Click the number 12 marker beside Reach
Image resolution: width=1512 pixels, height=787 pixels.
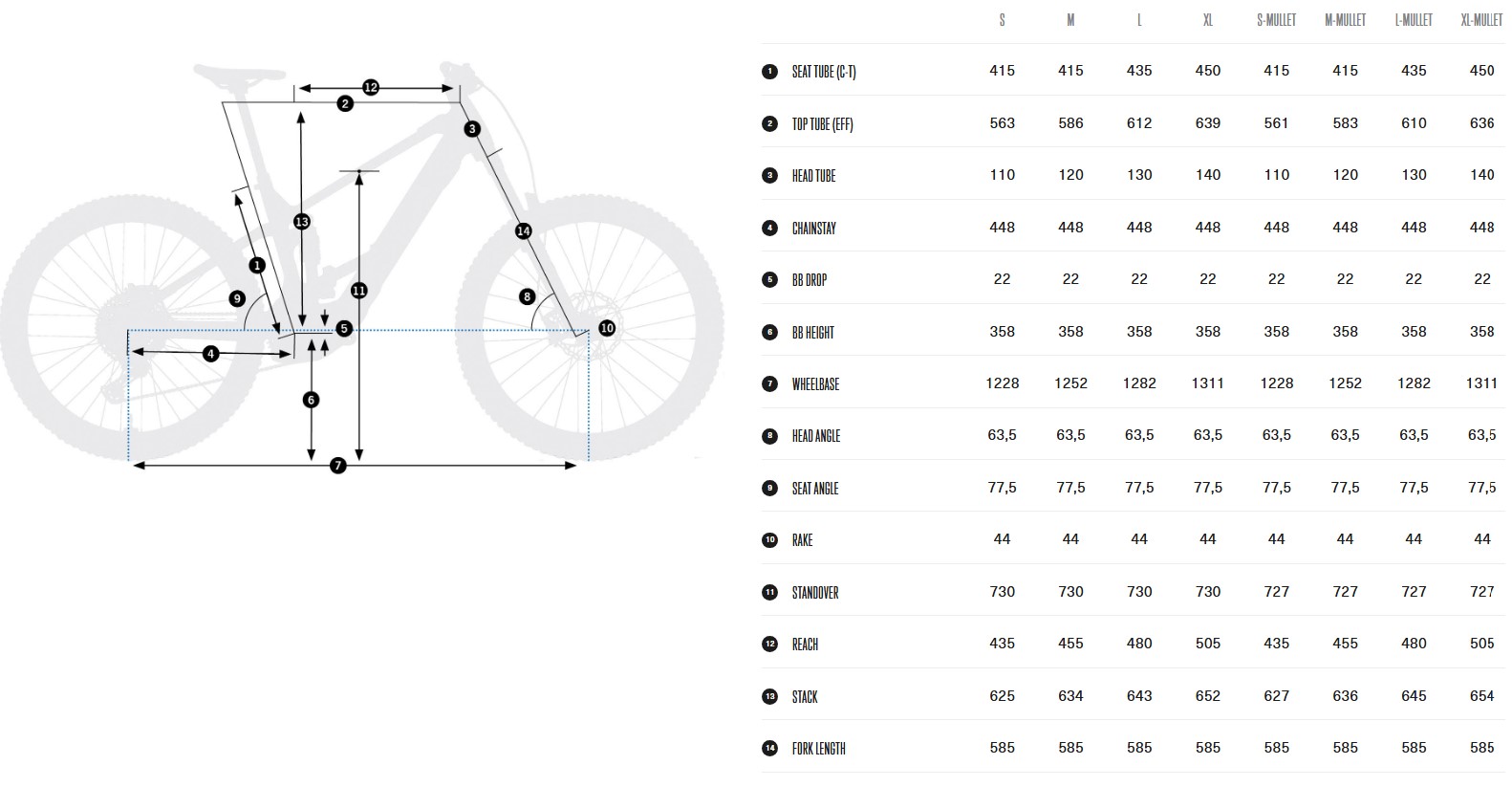(x=770, y=645)
